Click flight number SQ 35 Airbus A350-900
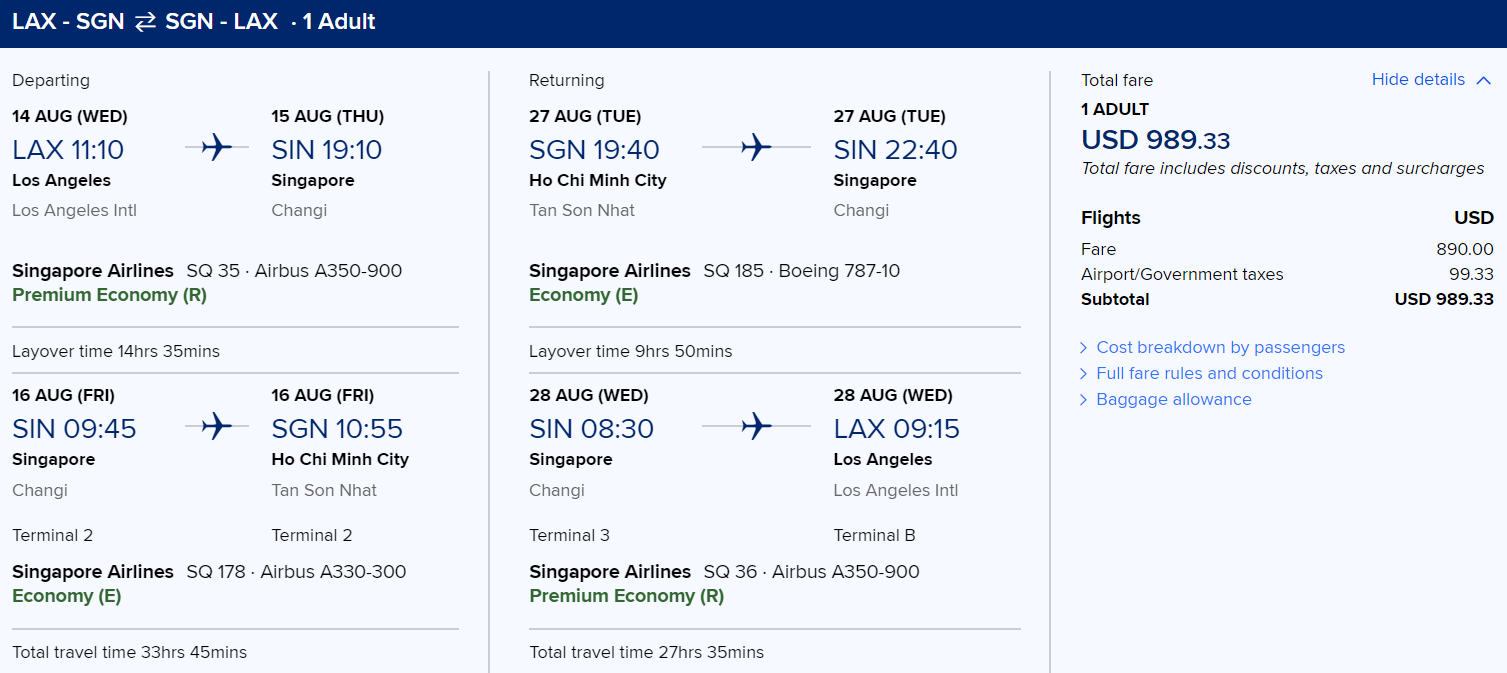The height and width of the screenshot is (673, 1507). (x=294, y=271)
